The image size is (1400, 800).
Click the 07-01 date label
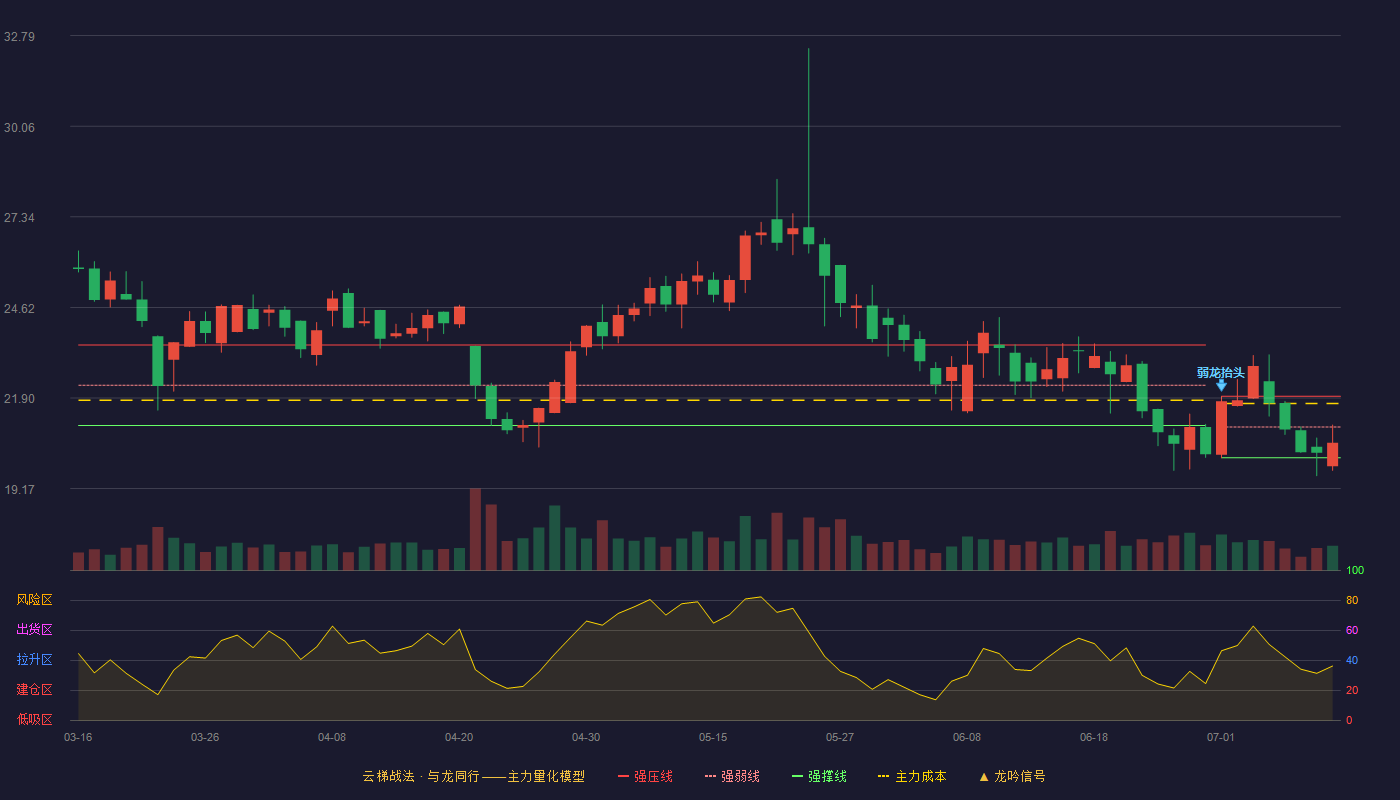[1221, 737]
